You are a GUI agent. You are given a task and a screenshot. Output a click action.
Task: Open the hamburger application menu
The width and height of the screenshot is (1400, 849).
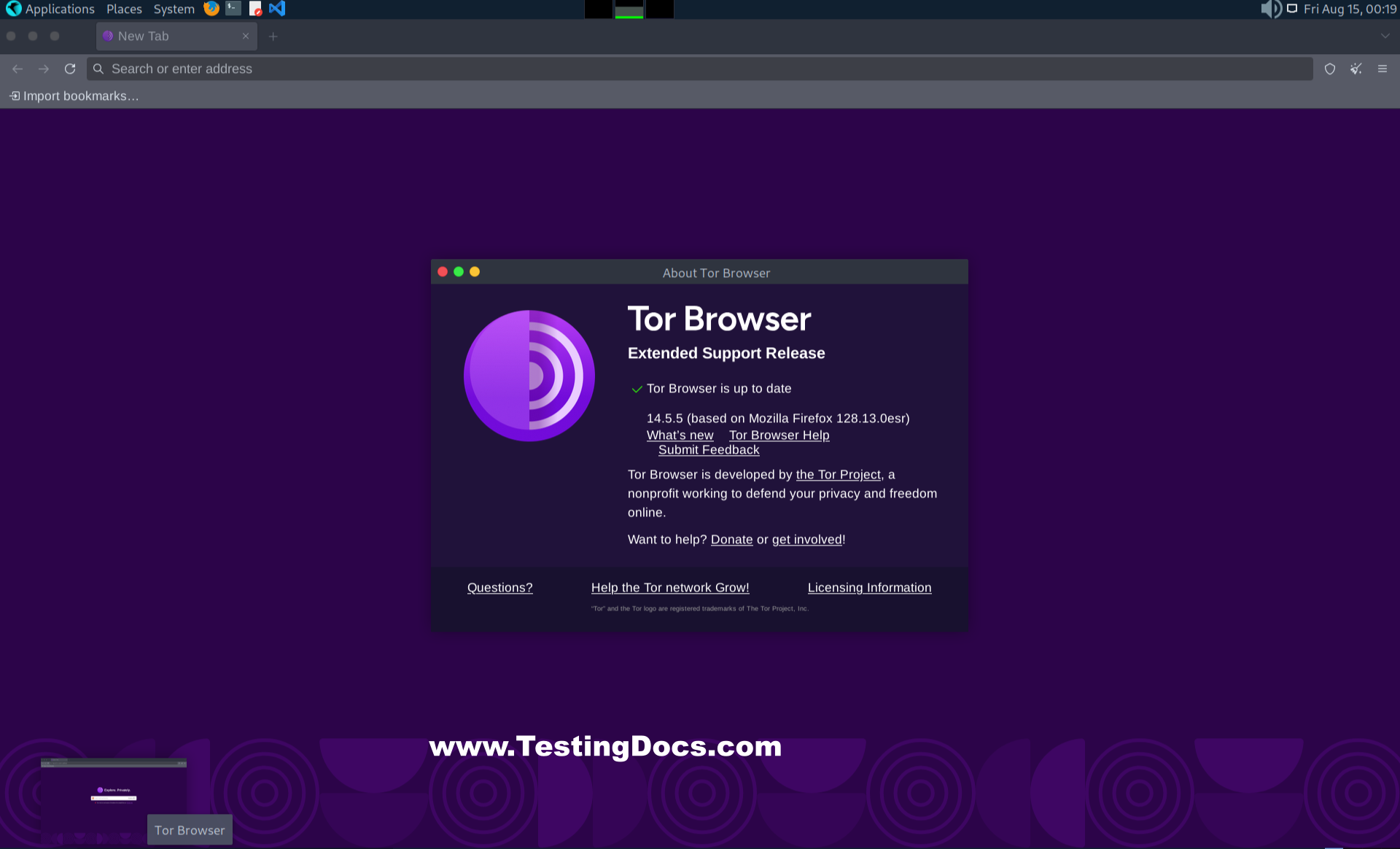click(x=1382, y=69)
